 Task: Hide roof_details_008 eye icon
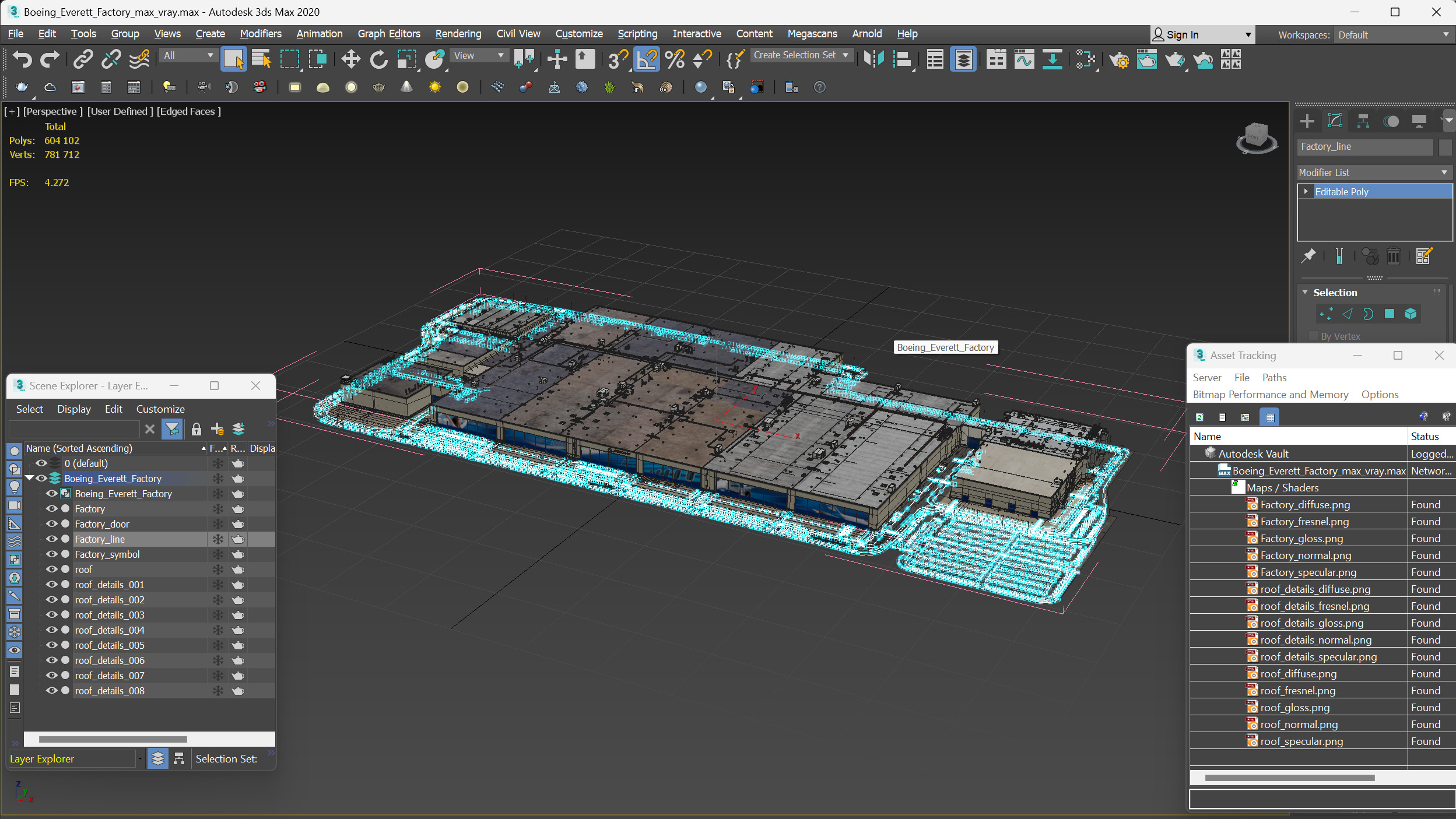(52, 691)
